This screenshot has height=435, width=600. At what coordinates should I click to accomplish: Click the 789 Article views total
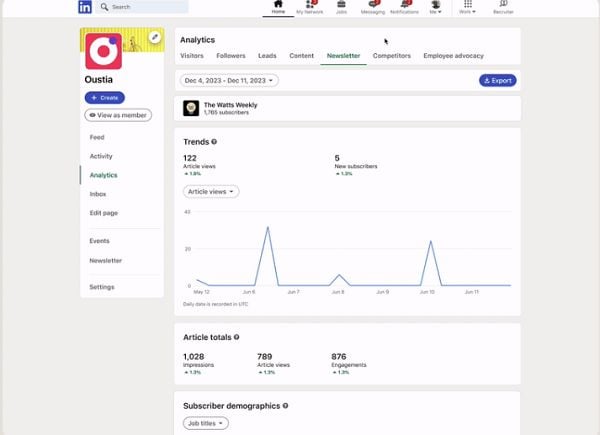tap(265, 357)
